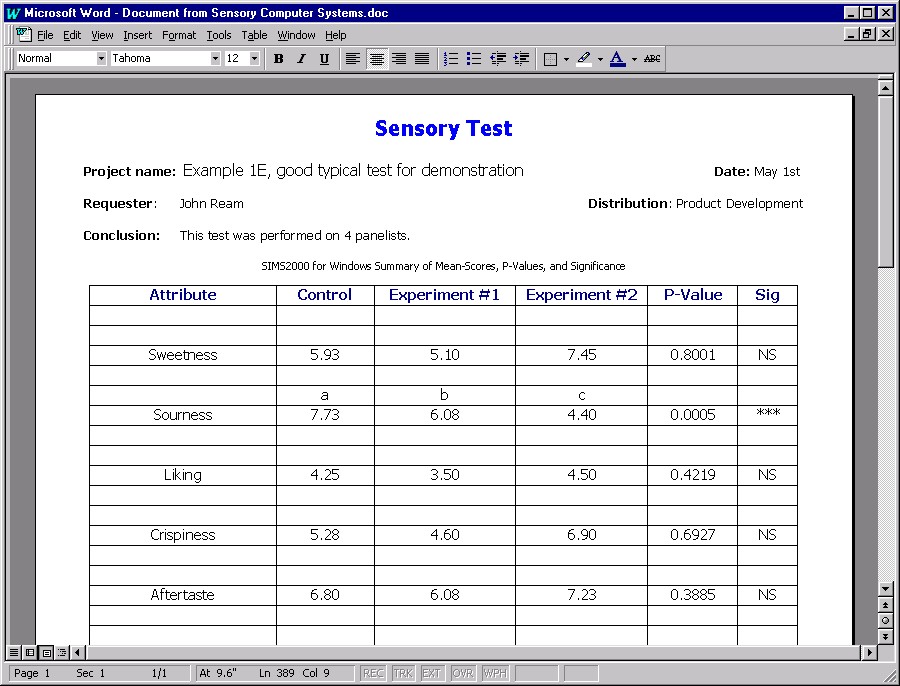Switch to Outline view in bottom-left
This screenshot has height=686, width=900.
pos(62,653)
